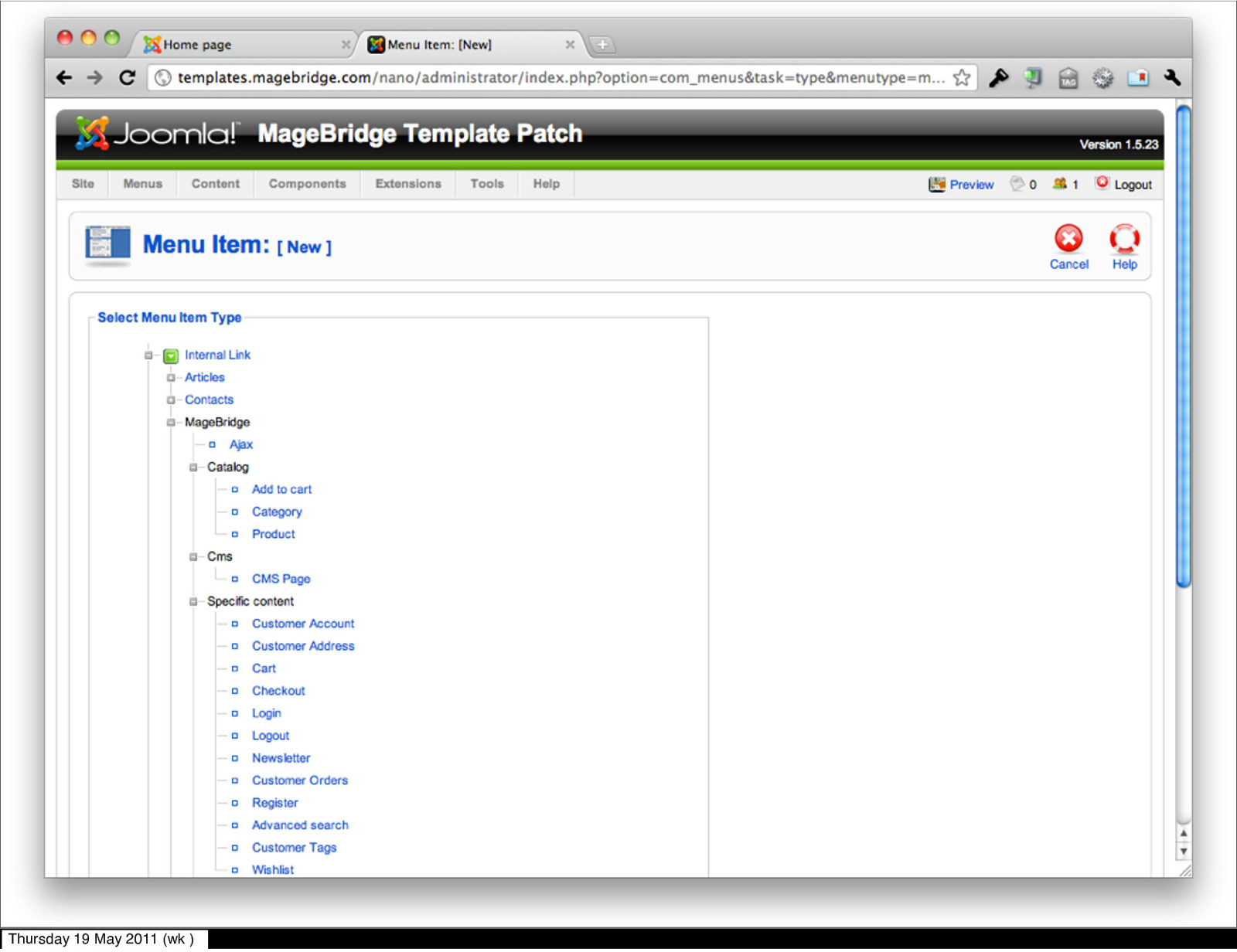Click the Preview link in the admin bar
Viewport: 1237px width, 952px height.
tap(971, 185)
